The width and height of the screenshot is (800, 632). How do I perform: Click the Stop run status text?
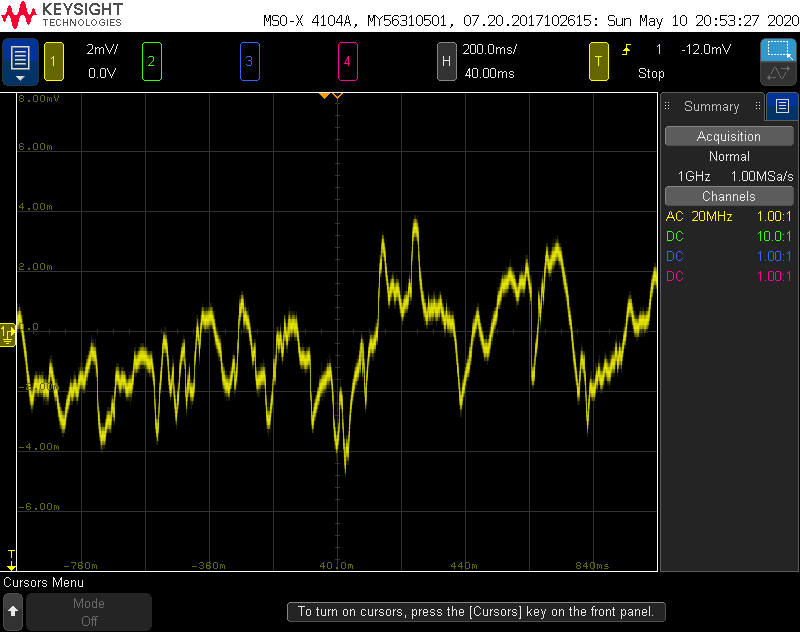pos(651,73)
